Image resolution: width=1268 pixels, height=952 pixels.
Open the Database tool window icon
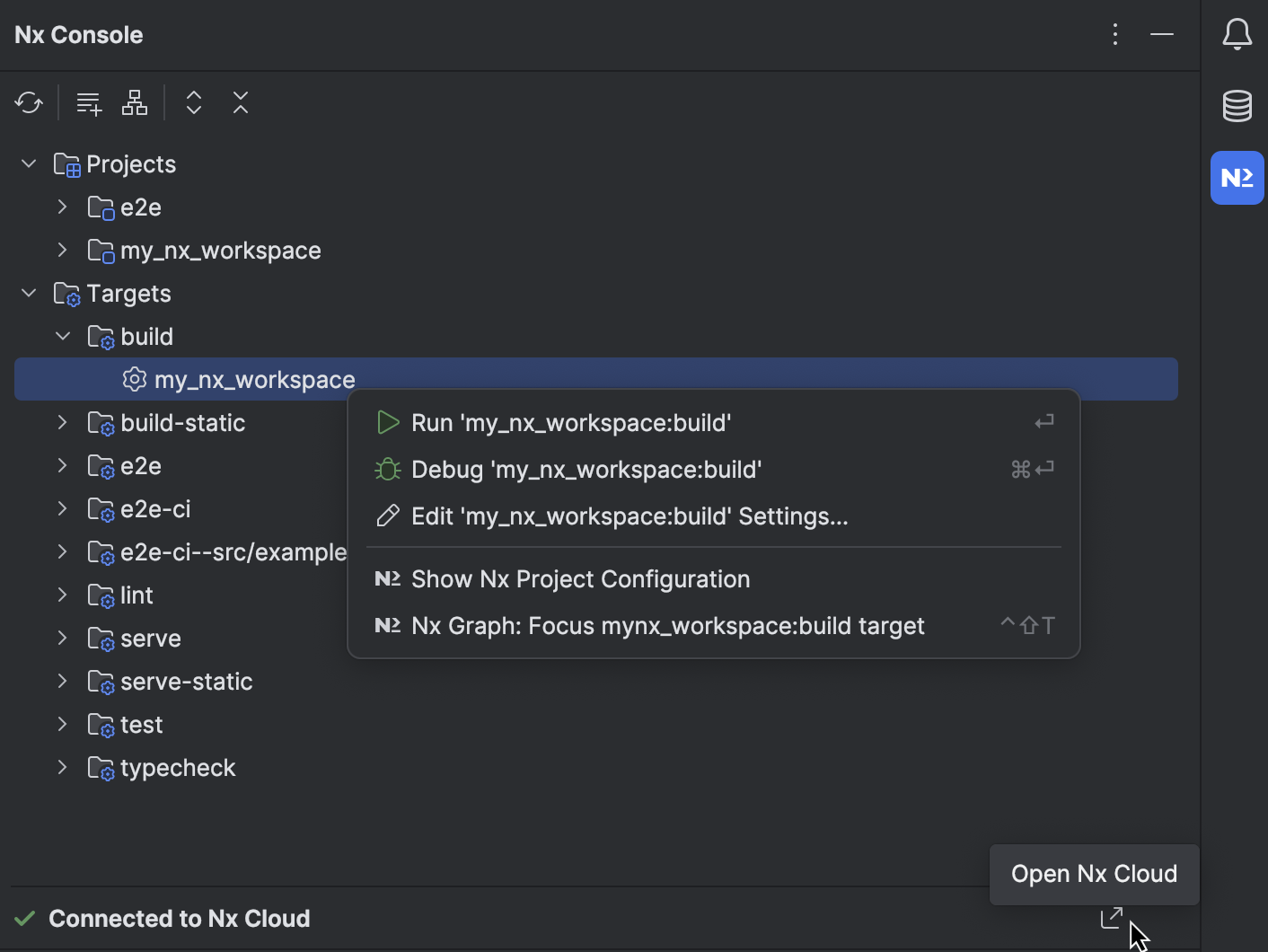1237,105
